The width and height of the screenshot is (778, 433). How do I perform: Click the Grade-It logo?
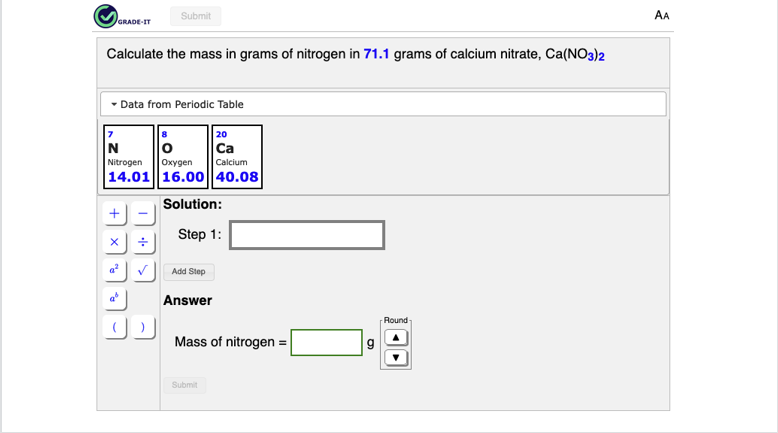point(122,17)
